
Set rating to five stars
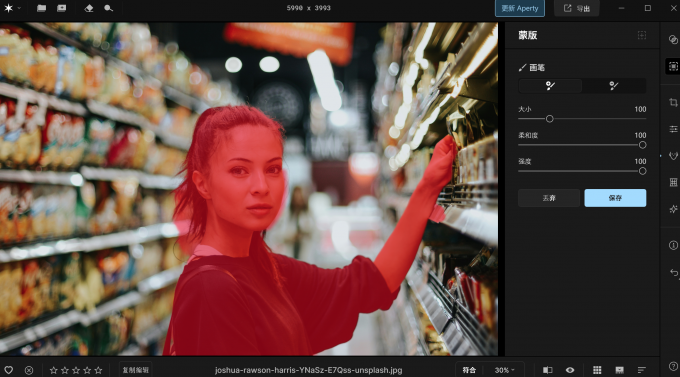pyautogui.click(x=98, y=370)
